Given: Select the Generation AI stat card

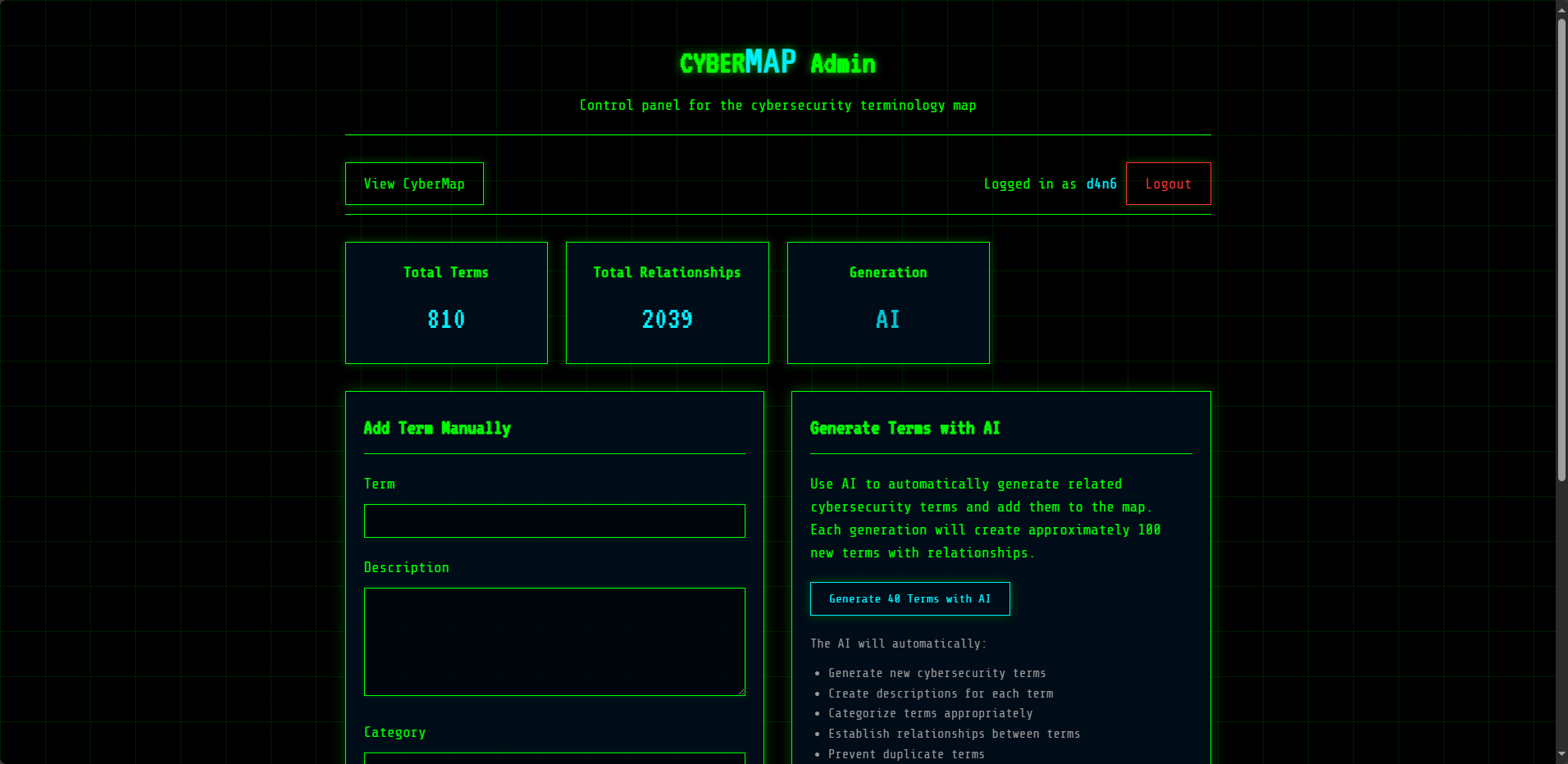Looking at the screenshot, I should point(888,302).
